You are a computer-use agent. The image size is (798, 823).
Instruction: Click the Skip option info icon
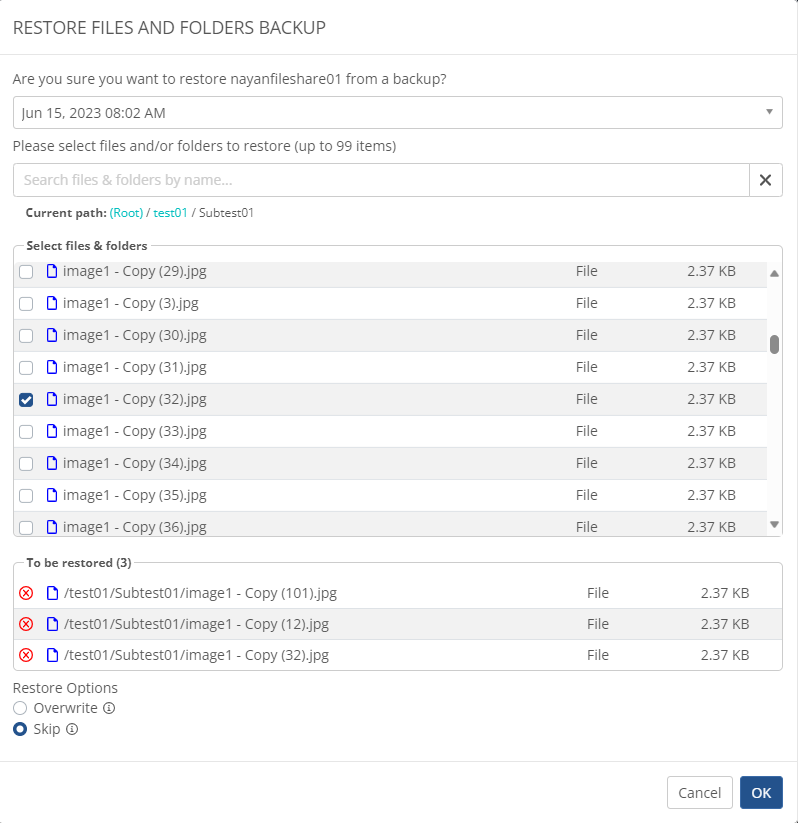(x=72, y=730)
